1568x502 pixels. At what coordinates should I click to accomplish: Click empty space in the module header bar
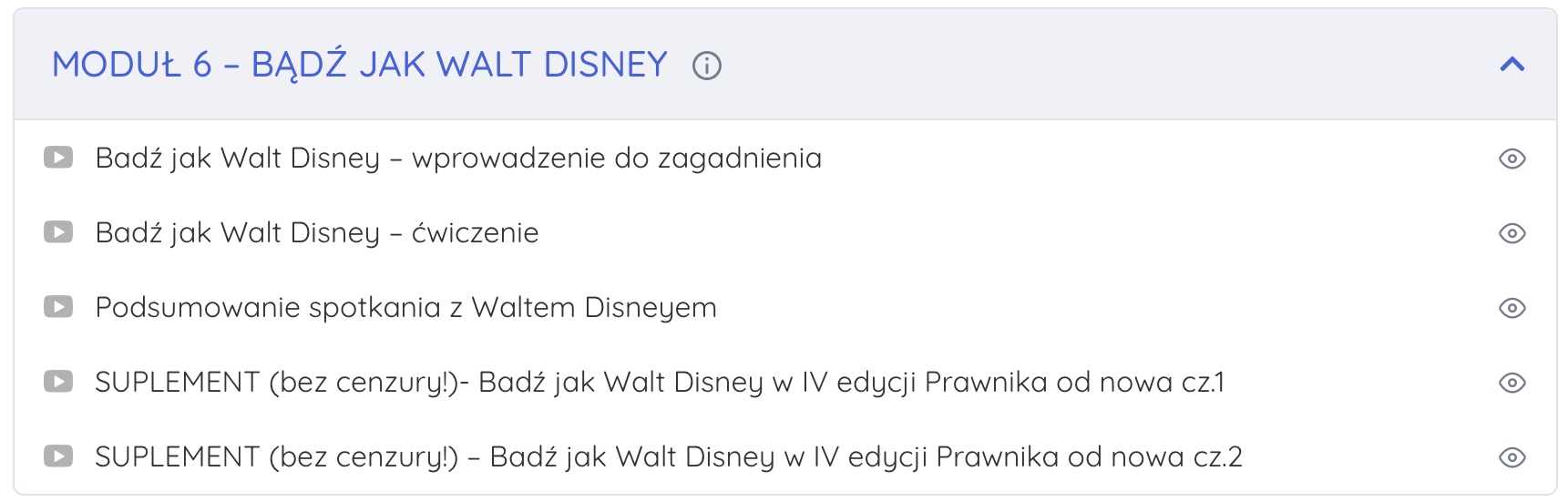(1093, 65)
